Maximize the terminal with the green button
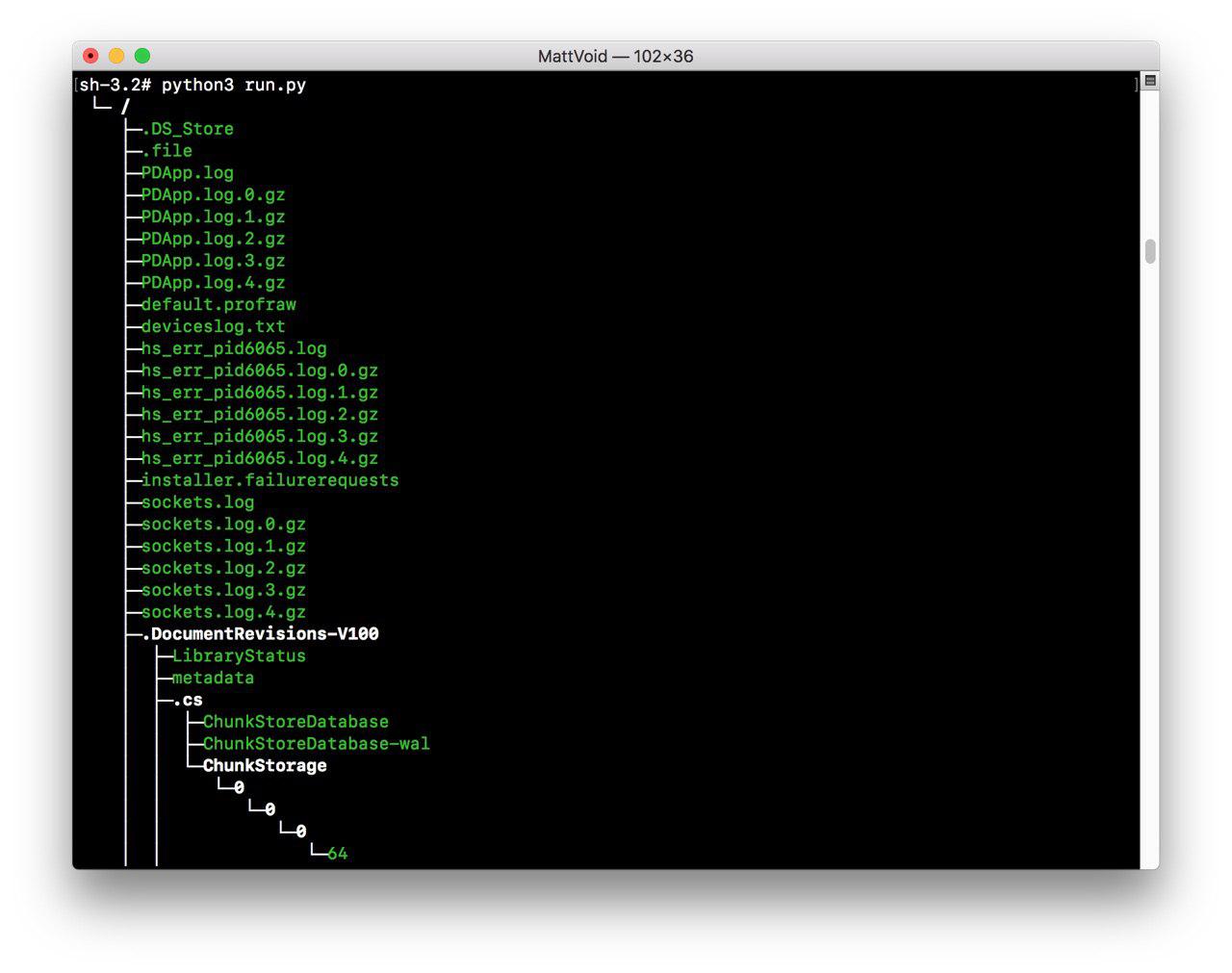The image size is (1232, 973). click(x=142, y=56)
